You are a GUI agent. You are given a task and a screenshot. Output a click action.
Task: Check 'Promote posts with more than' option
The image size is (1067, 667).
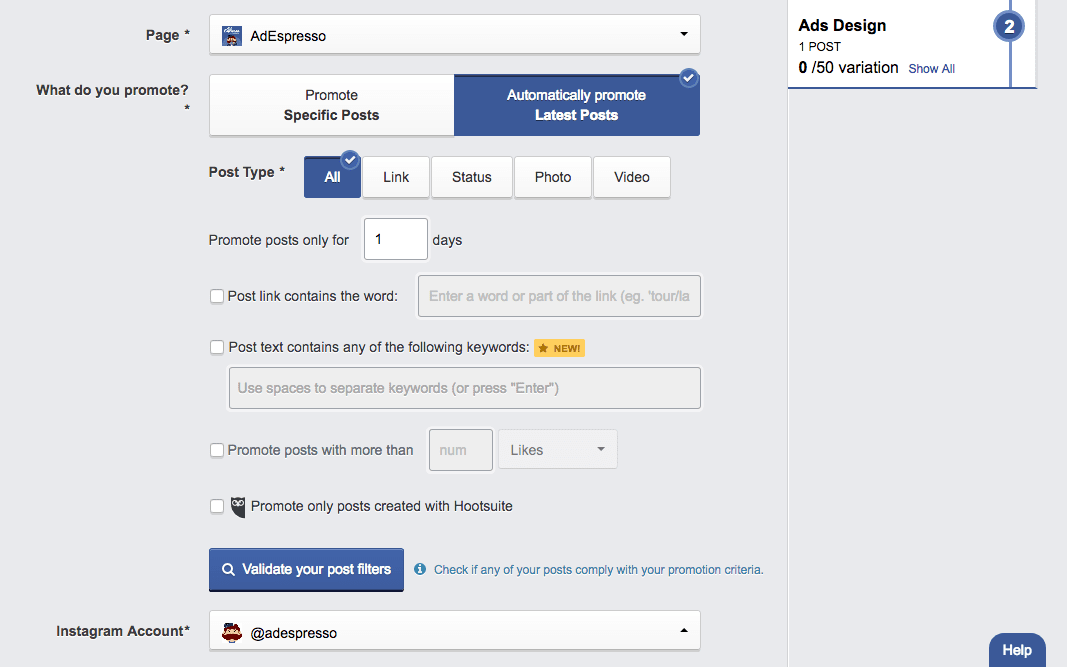[217, 450]
